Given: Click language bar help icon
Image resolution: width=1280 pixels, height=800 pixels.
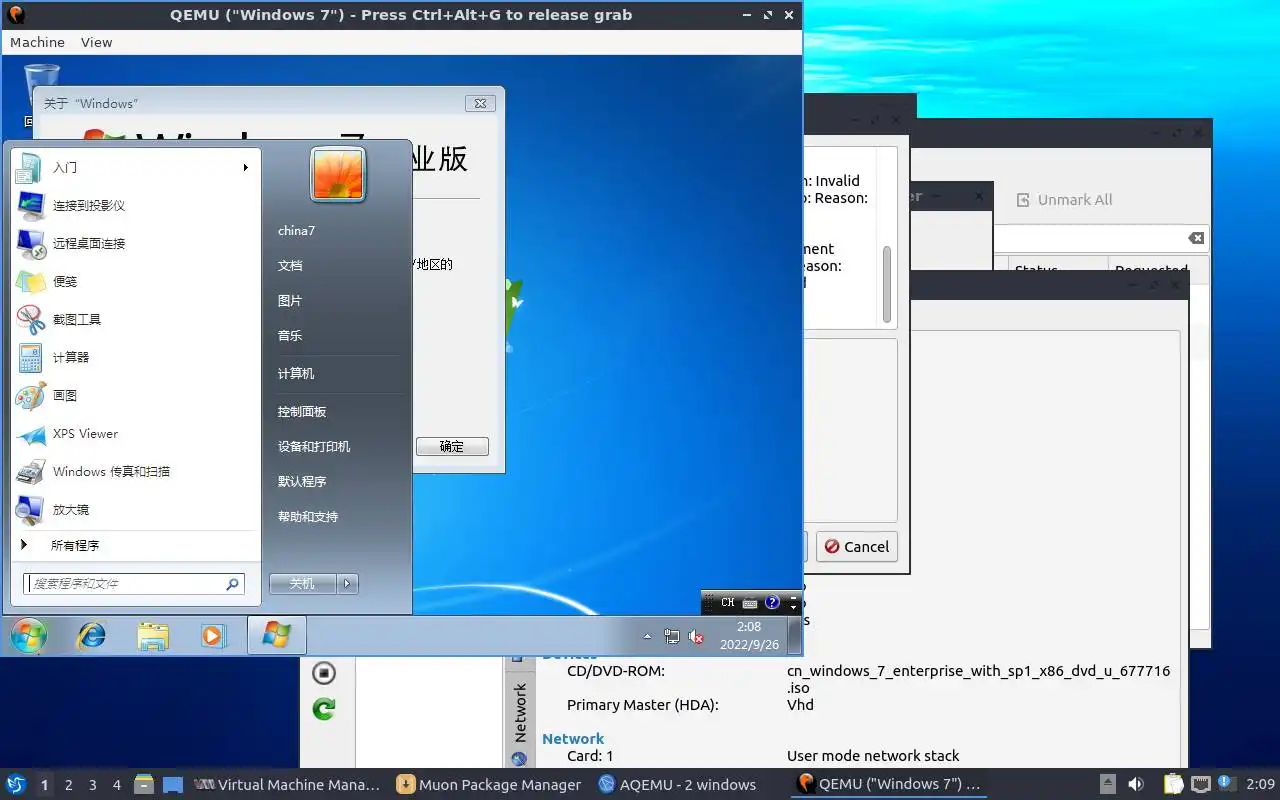Looking at the screenshot, I should [772, 602].
